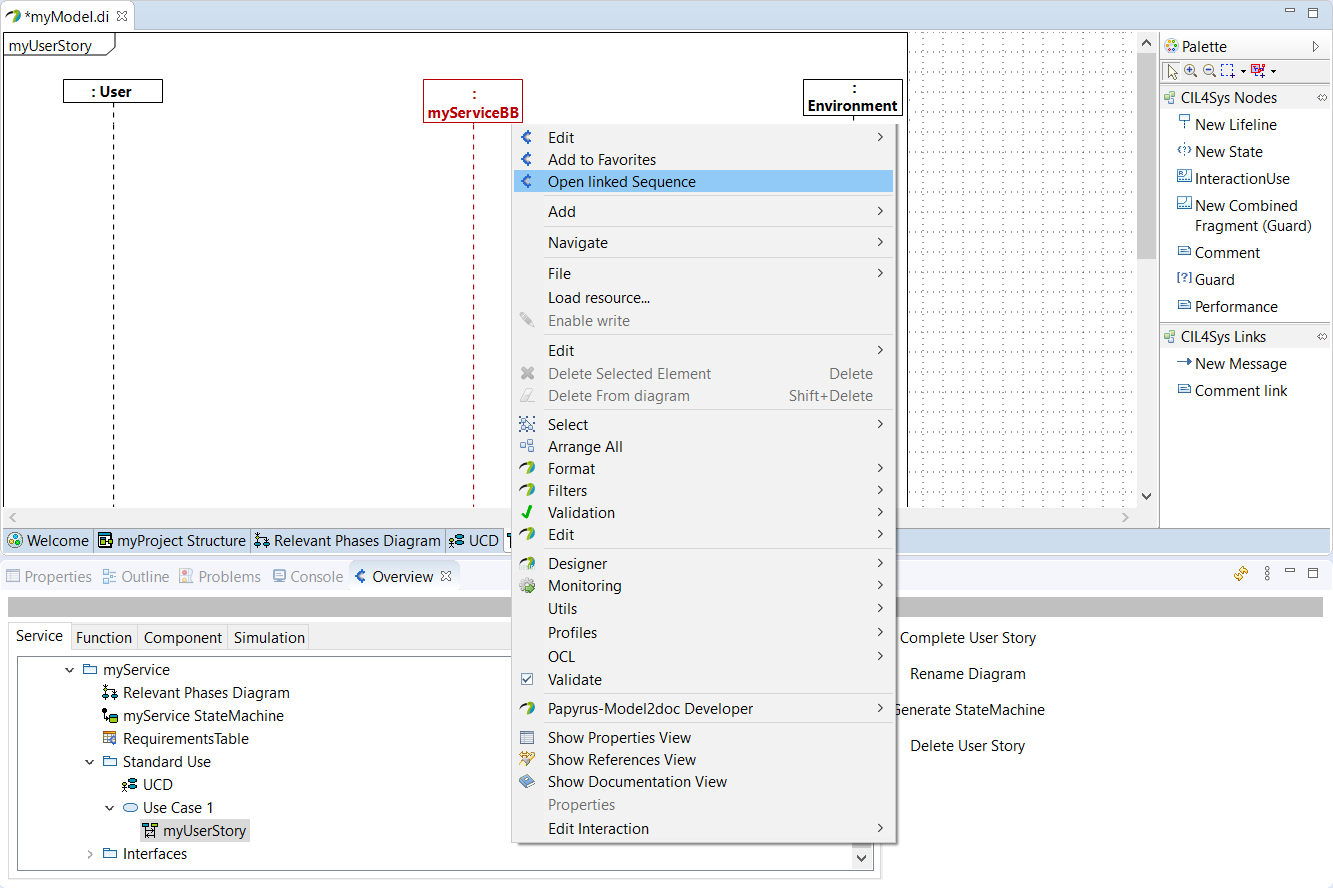1333x888 pixels.
Task: Click Generate StateMachine button
Action: (968, 710)
